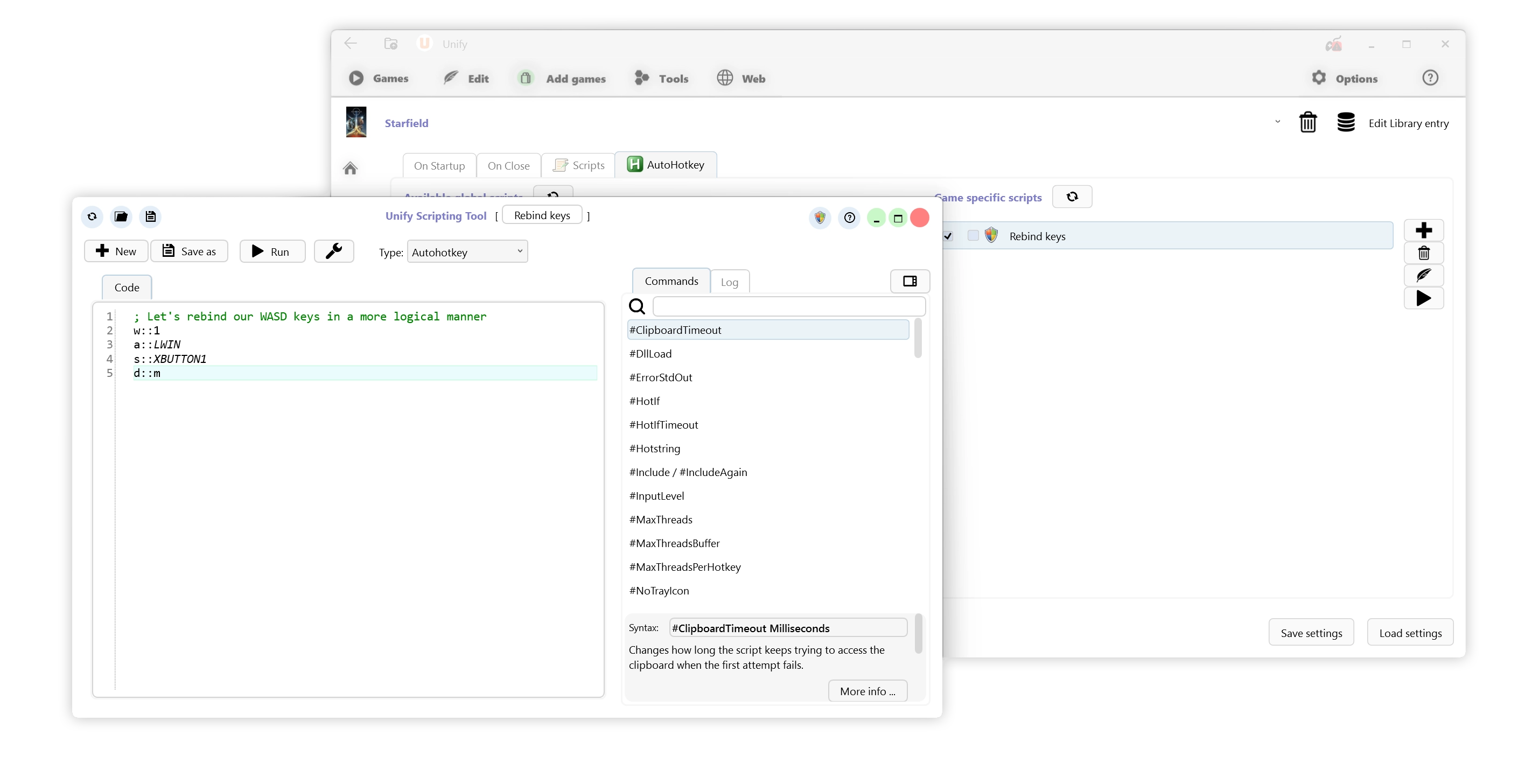1525x784 pixels.
Task: Open the Type Autohotkey dropdown
Action: [467, 251]
